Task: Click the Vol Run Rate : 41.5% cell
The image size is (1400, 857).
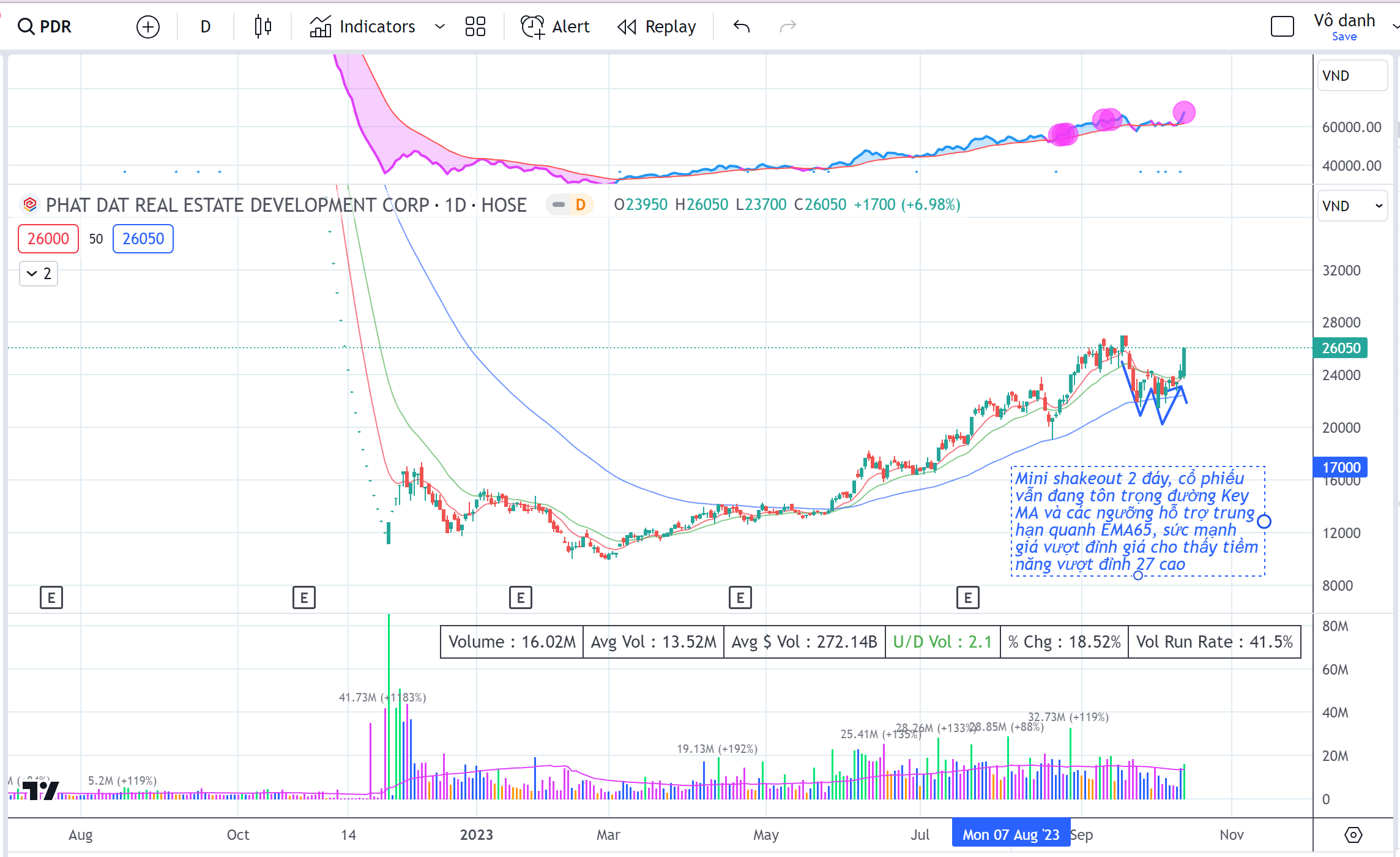Action: (1215, 642)
